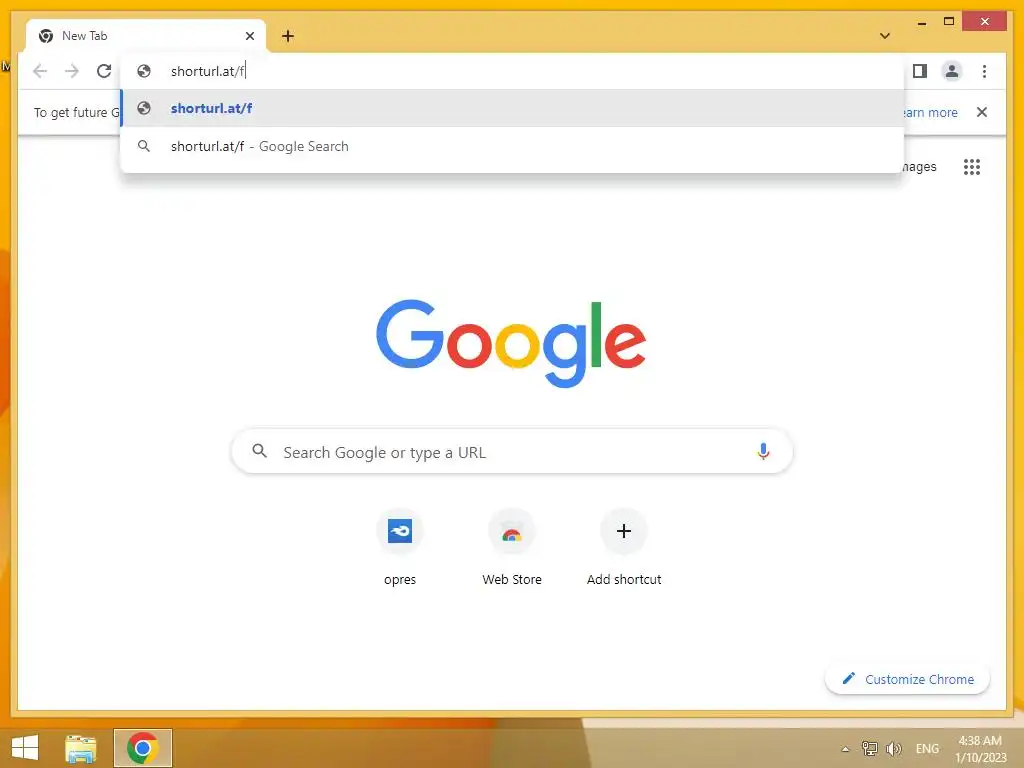Open File Explorer on the taskbar
The width and height of the screenshot is (1024, 768).
(x=81, y=748)
